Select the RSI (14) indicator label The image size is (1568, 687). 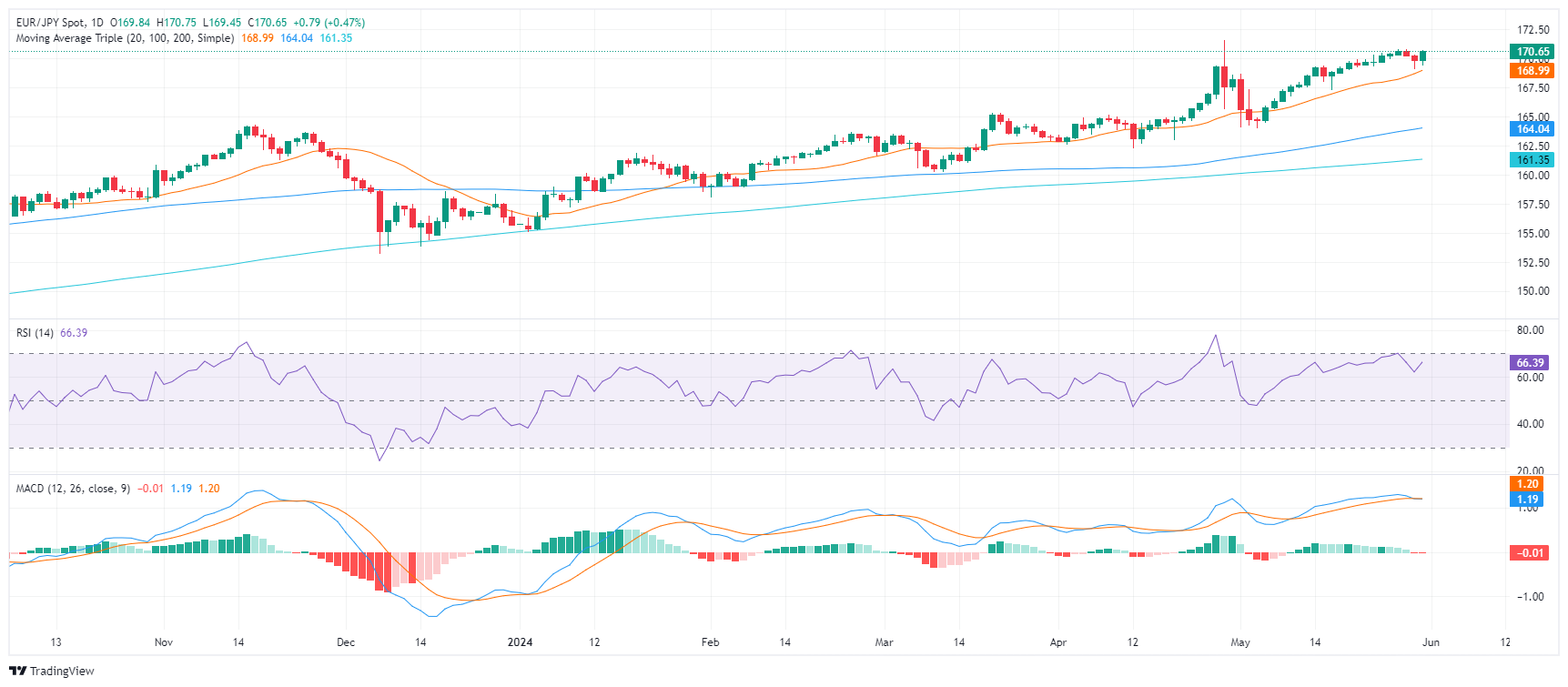(35, 333)
